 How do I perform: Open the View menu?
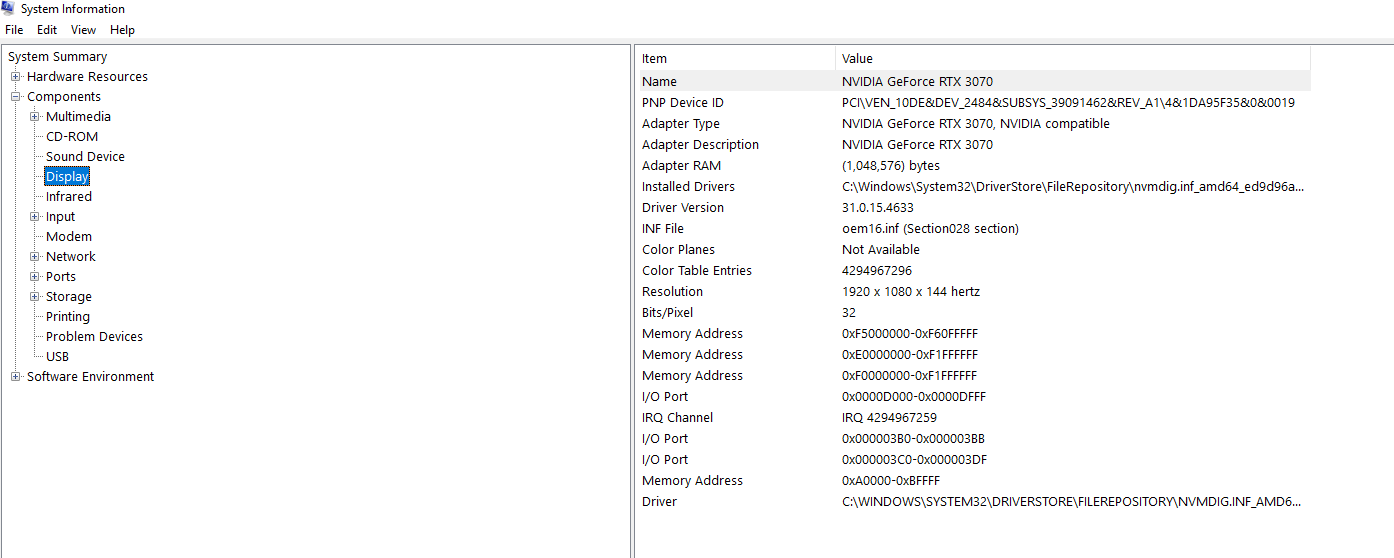[83, 30]
